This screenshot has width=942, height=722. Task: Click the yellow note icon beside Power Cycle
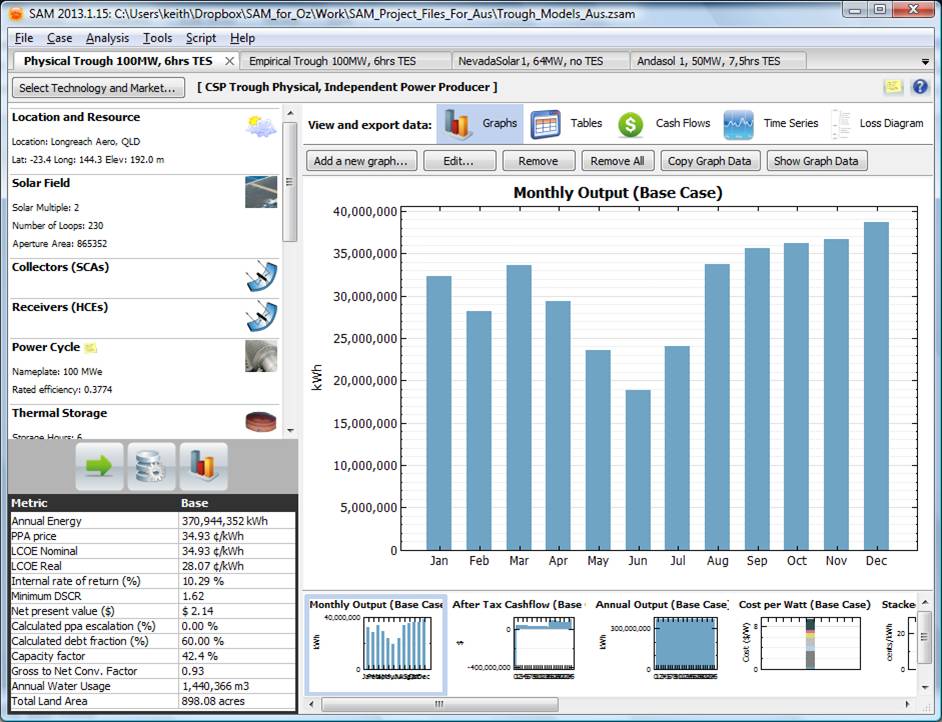coord(90,348)
